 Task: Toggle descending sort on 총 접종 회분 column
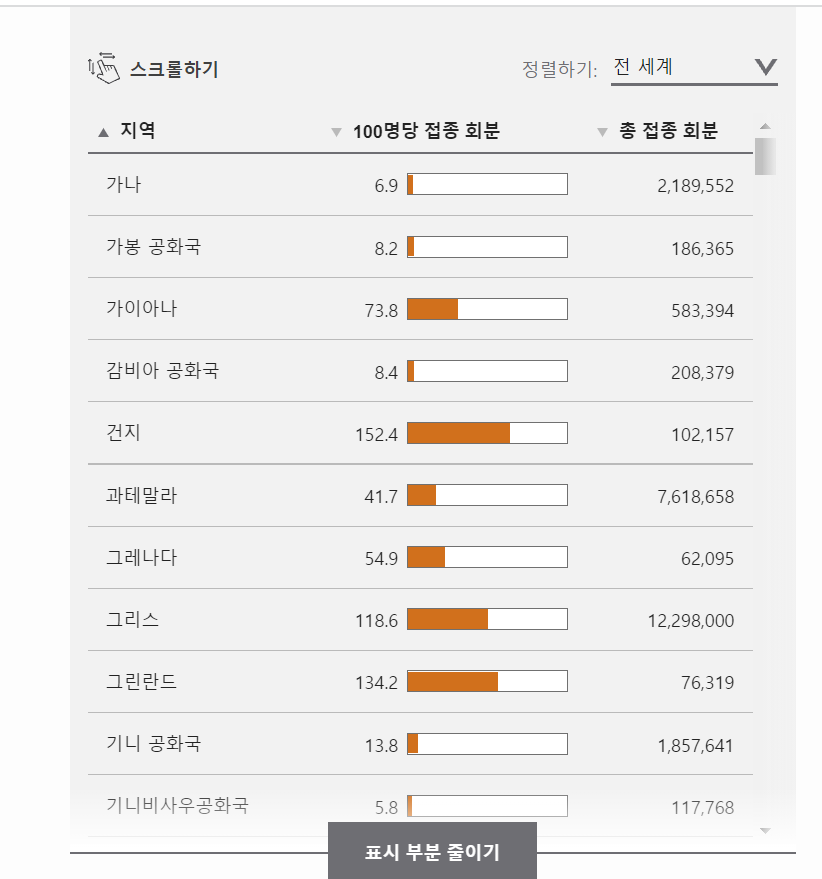pos(602,131)
